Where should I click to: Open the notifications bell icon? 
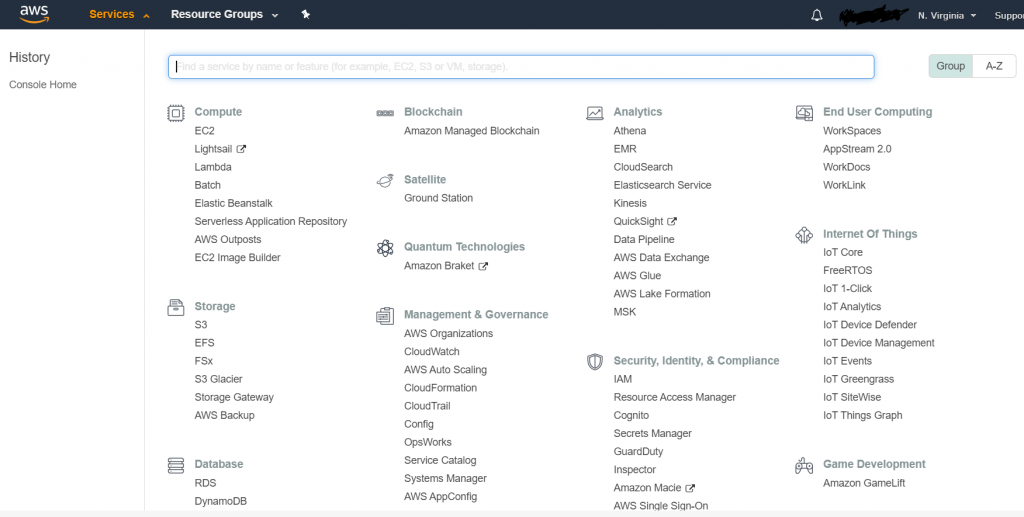point(817,15)
